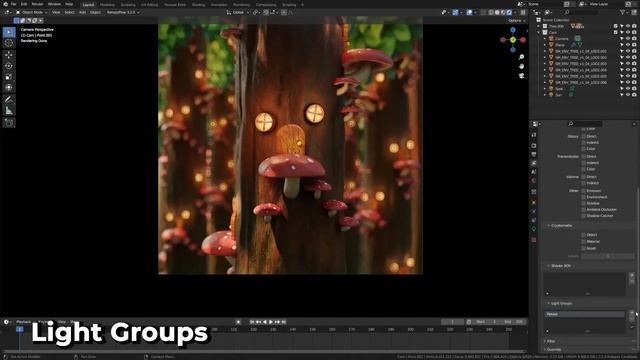Switch to the Modeling workspace tab
Viewport: 640px width, 360px height.
point(107,5)
